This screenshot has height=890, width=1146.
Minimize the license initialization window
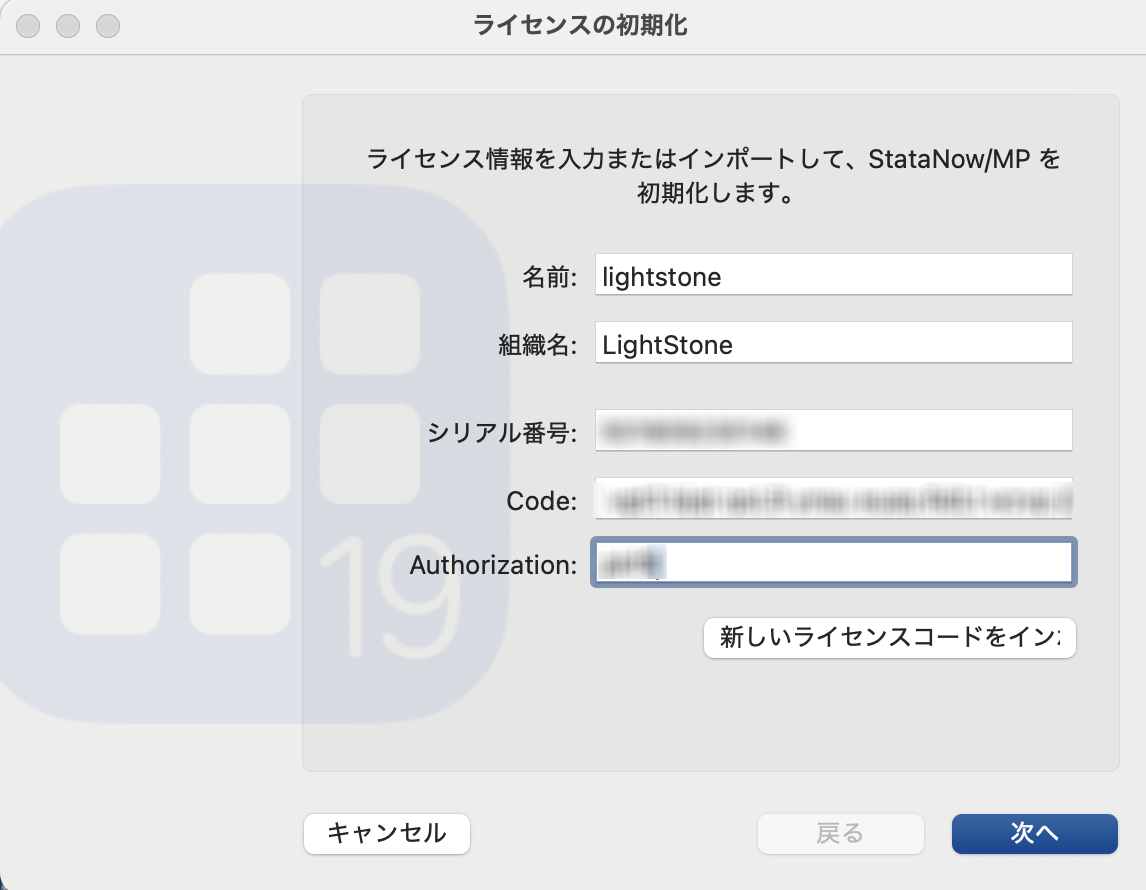[68, 26]
